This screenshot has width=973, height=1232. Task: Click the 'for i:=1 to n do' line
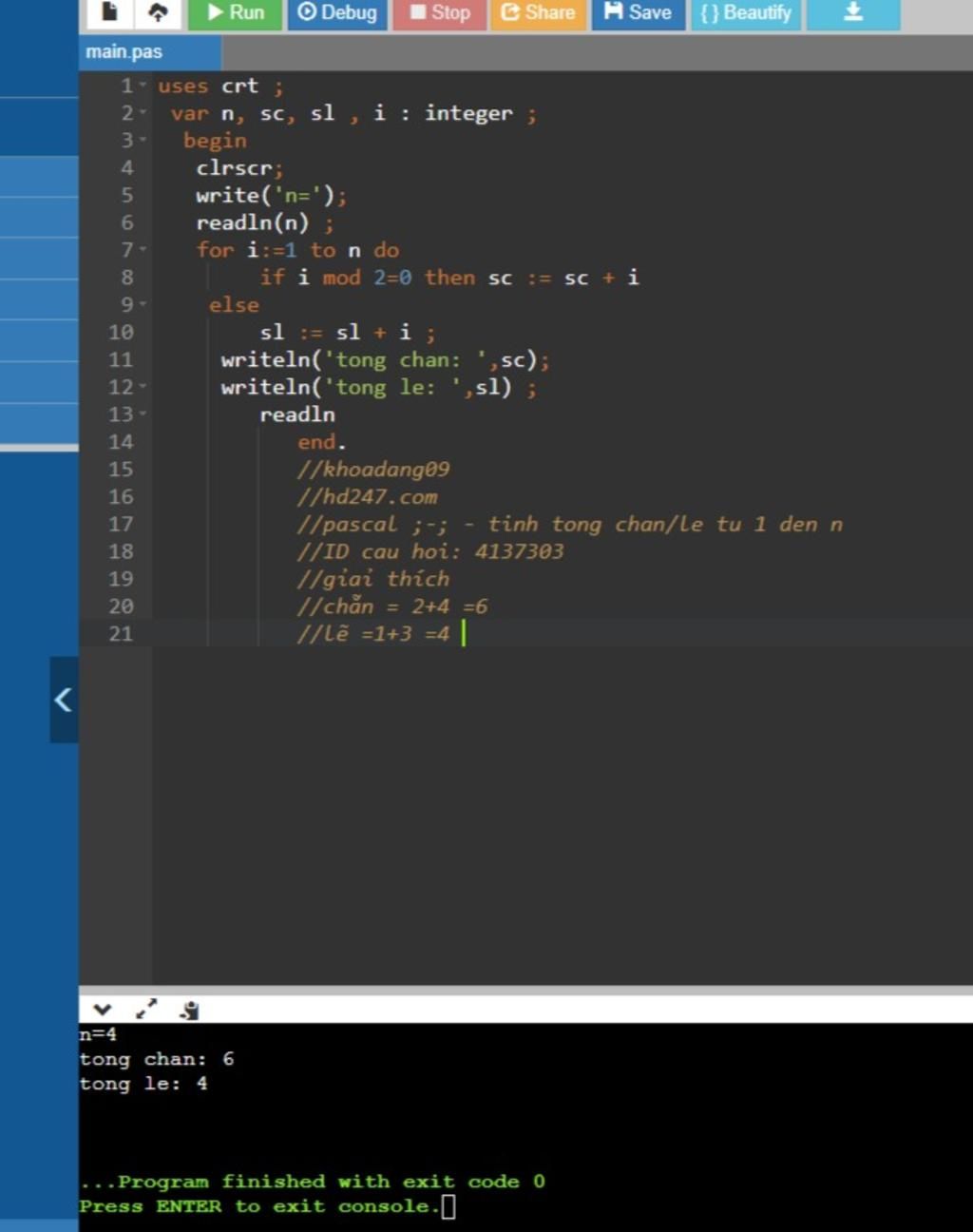point(297,251)
